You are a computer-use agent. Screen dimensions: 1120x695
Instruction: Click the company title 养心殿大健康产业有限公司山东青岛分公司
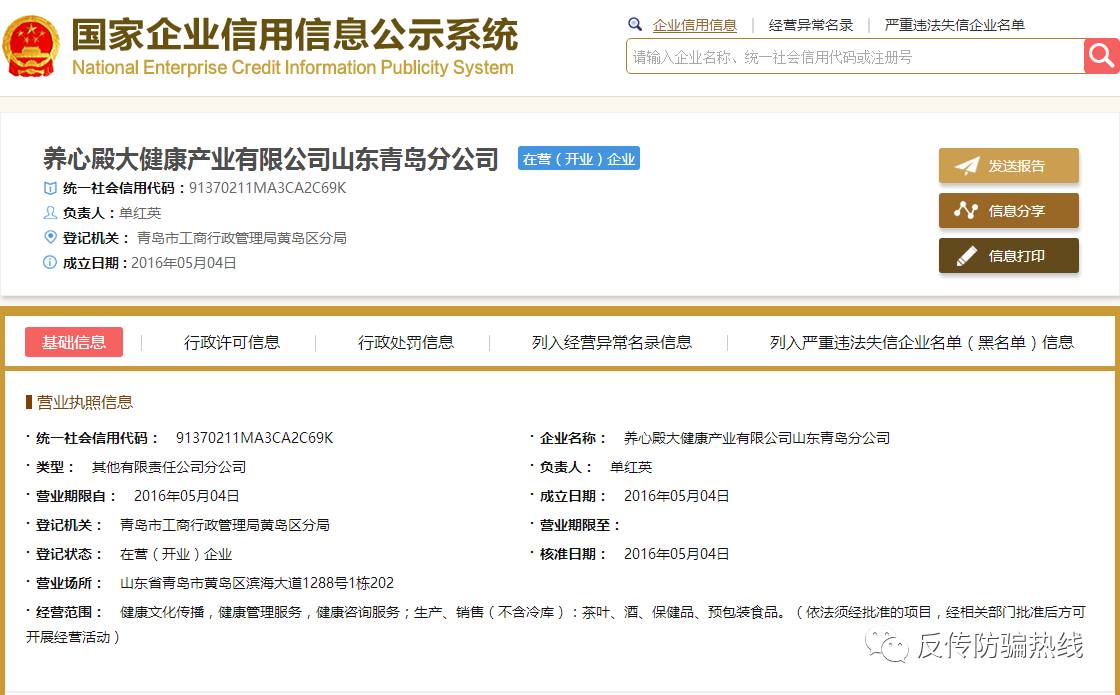pos(271,159)
